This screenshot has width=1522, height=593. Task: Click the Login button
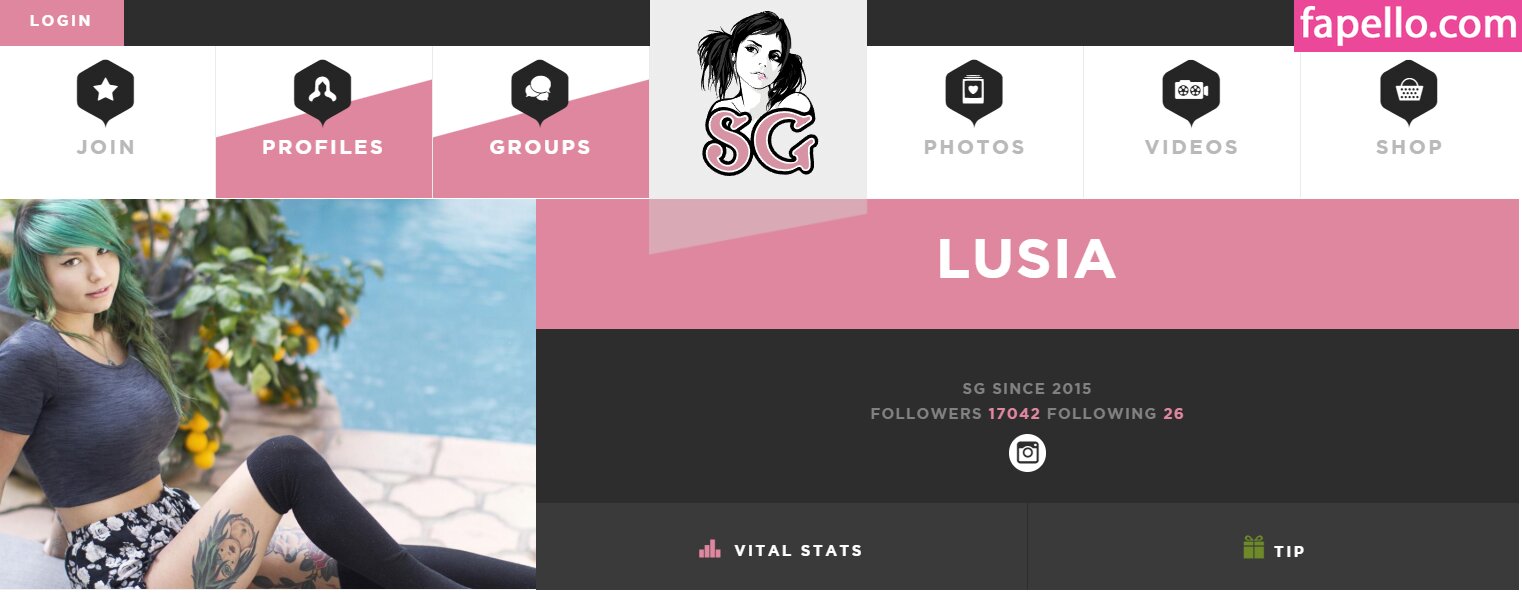point(61,21)
